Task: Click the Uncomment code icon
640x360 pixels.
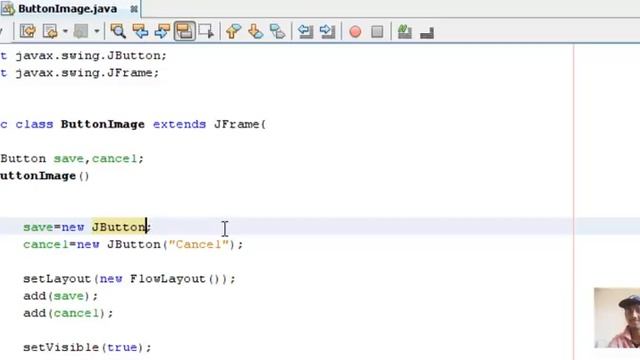Action: 427,32
